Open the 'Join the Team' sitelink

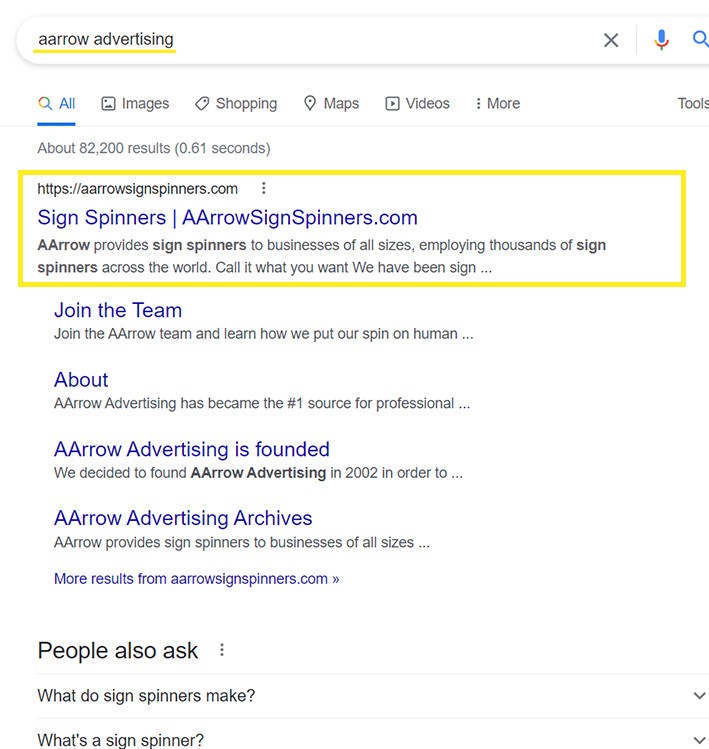118,310
